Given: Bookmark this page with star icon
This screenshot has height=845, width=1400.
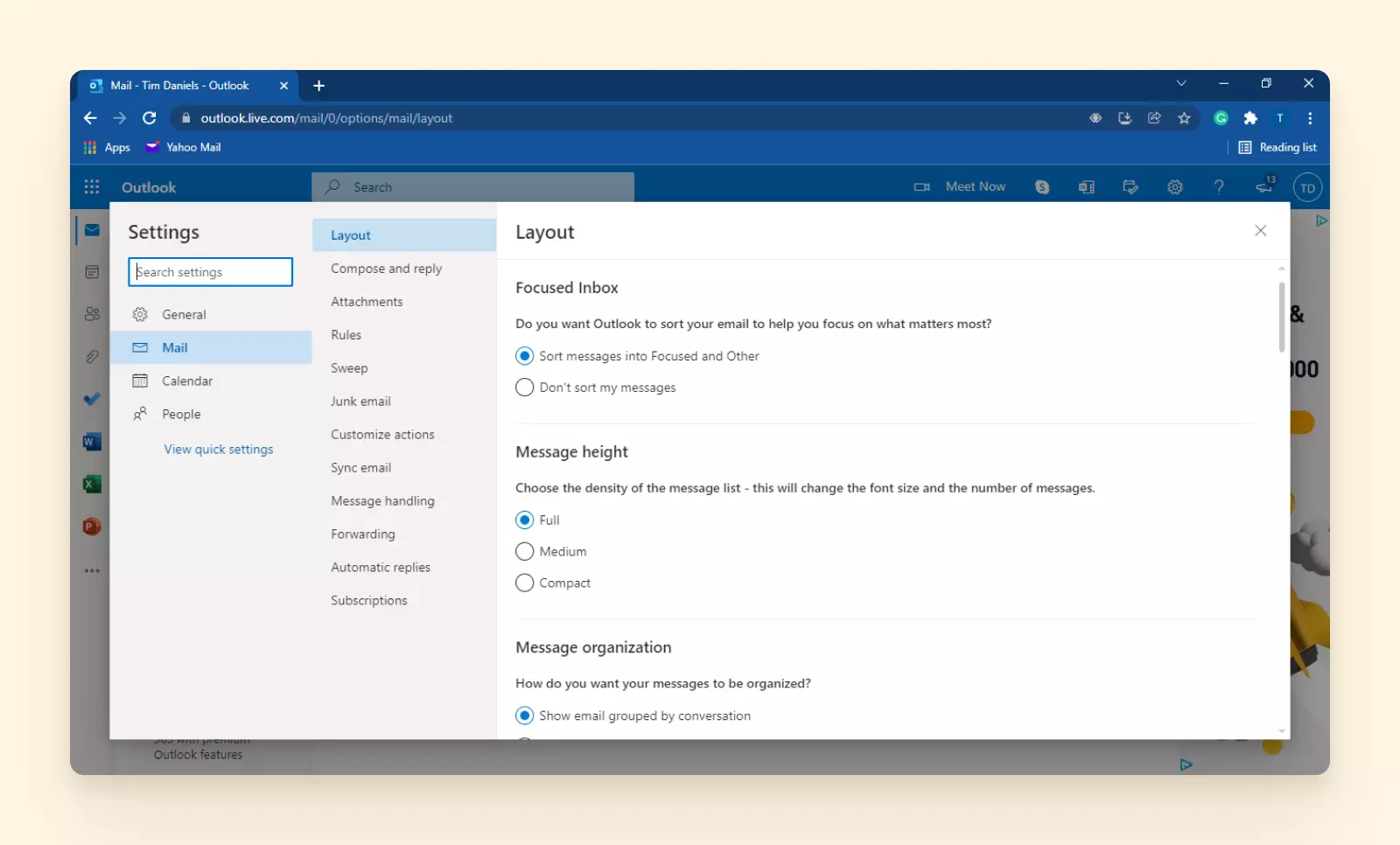Looking at the screenshot, I should coord(1184,118).
